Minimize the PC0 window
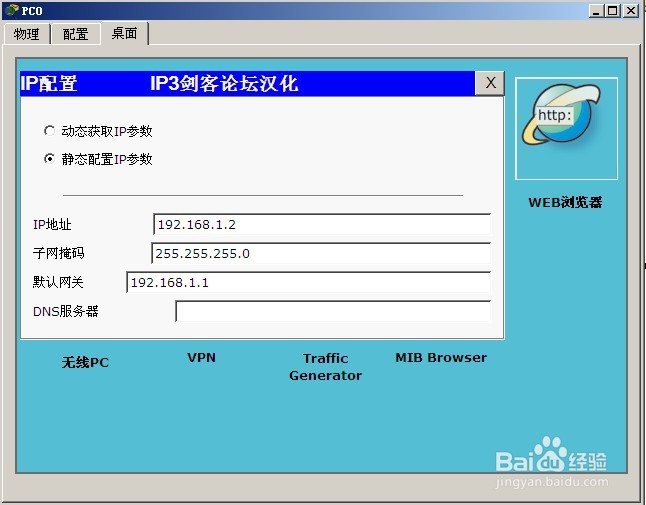This screenshot has height=505, width=646. coord(595,10)
